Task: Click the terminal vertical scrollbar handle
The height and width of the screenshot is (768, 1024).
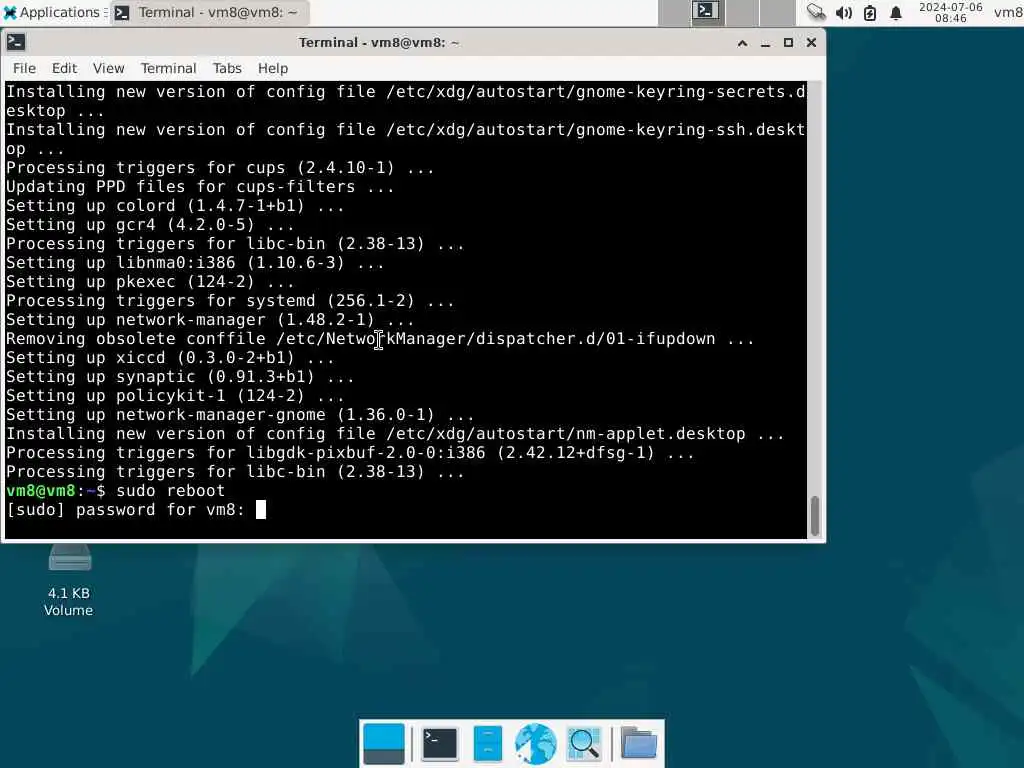Action: point(814,515)
